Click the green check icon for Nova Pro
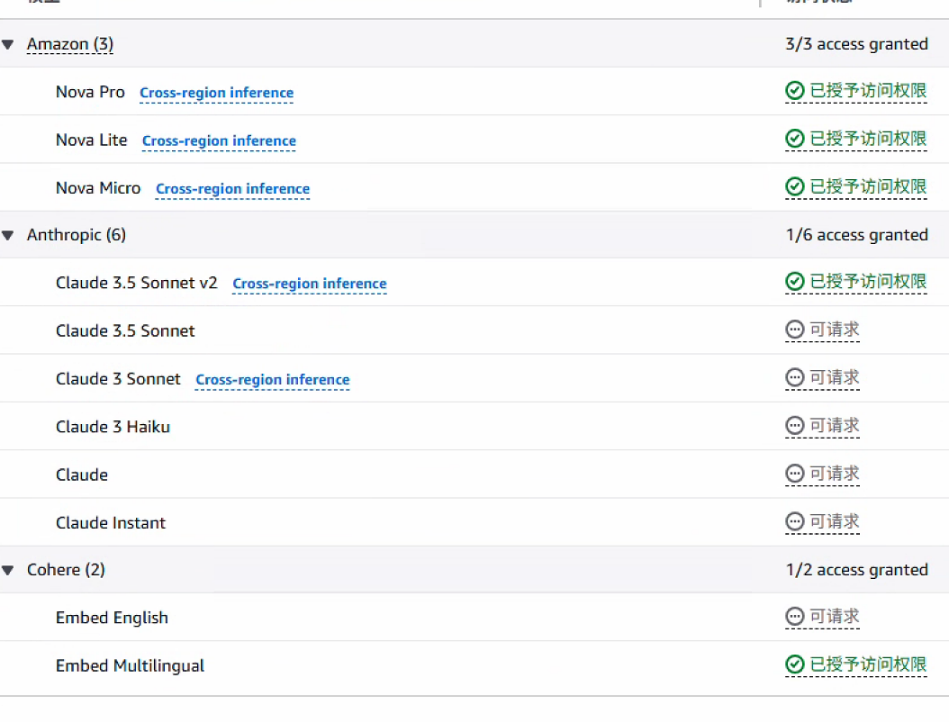Image resolution: width=949 pixels, height=722 pixels. (795, 91)
